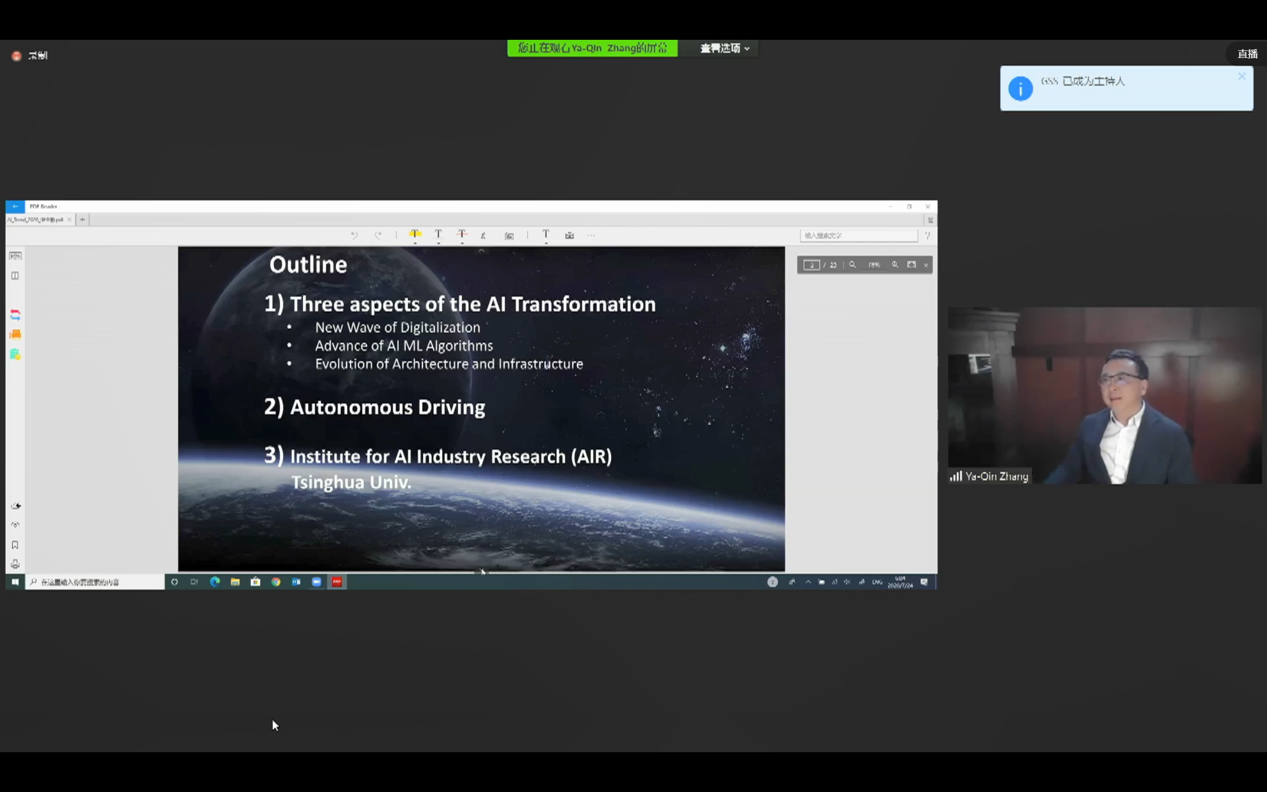Click the zoom out magnifier in page bar
The width and height of the screenshot is (1267, 792).
tap(853, 265)
